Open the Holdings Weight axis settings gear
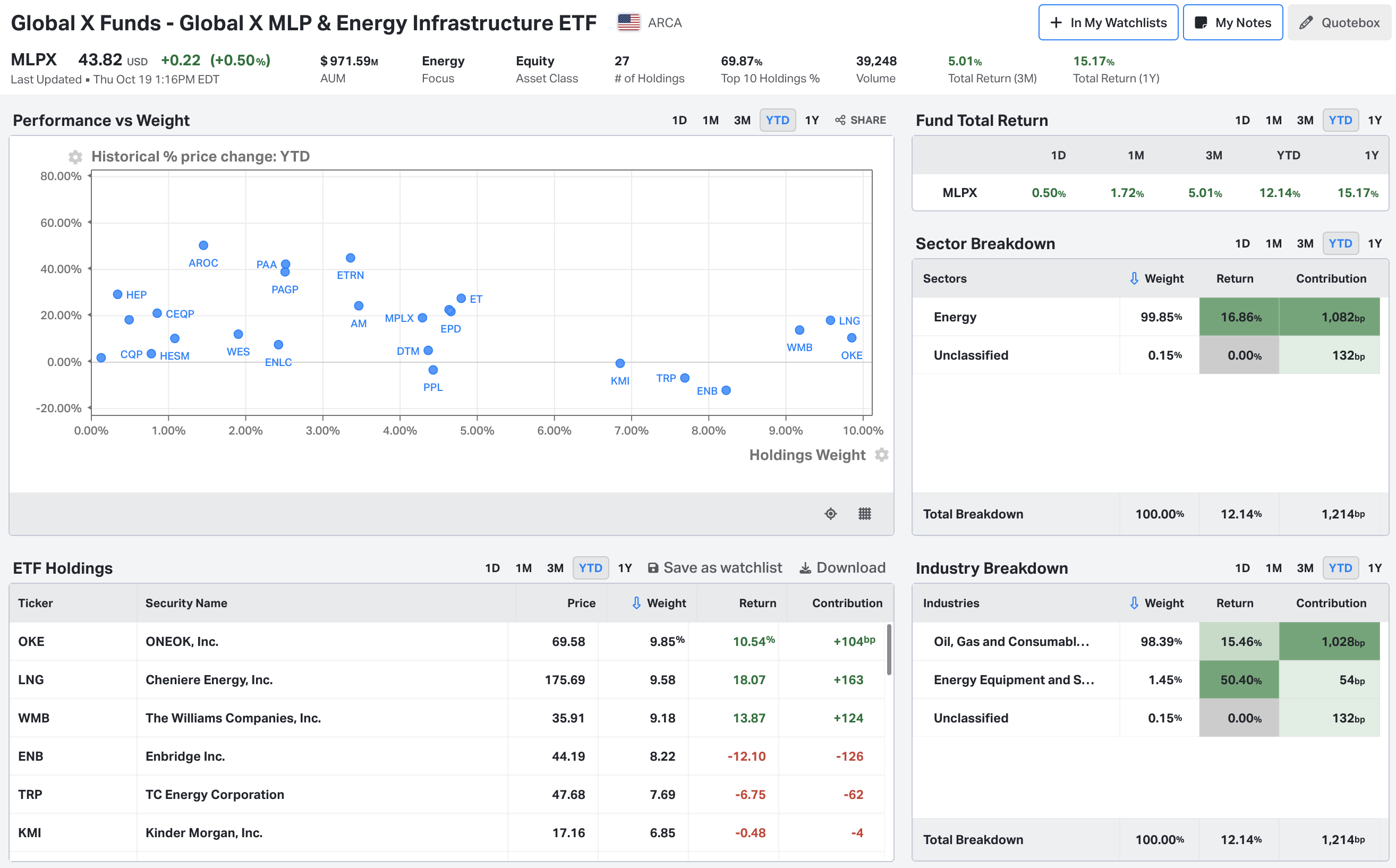The width and height of the screenshot is (1396, 868). pyautogui.click(x=882, y=455)
